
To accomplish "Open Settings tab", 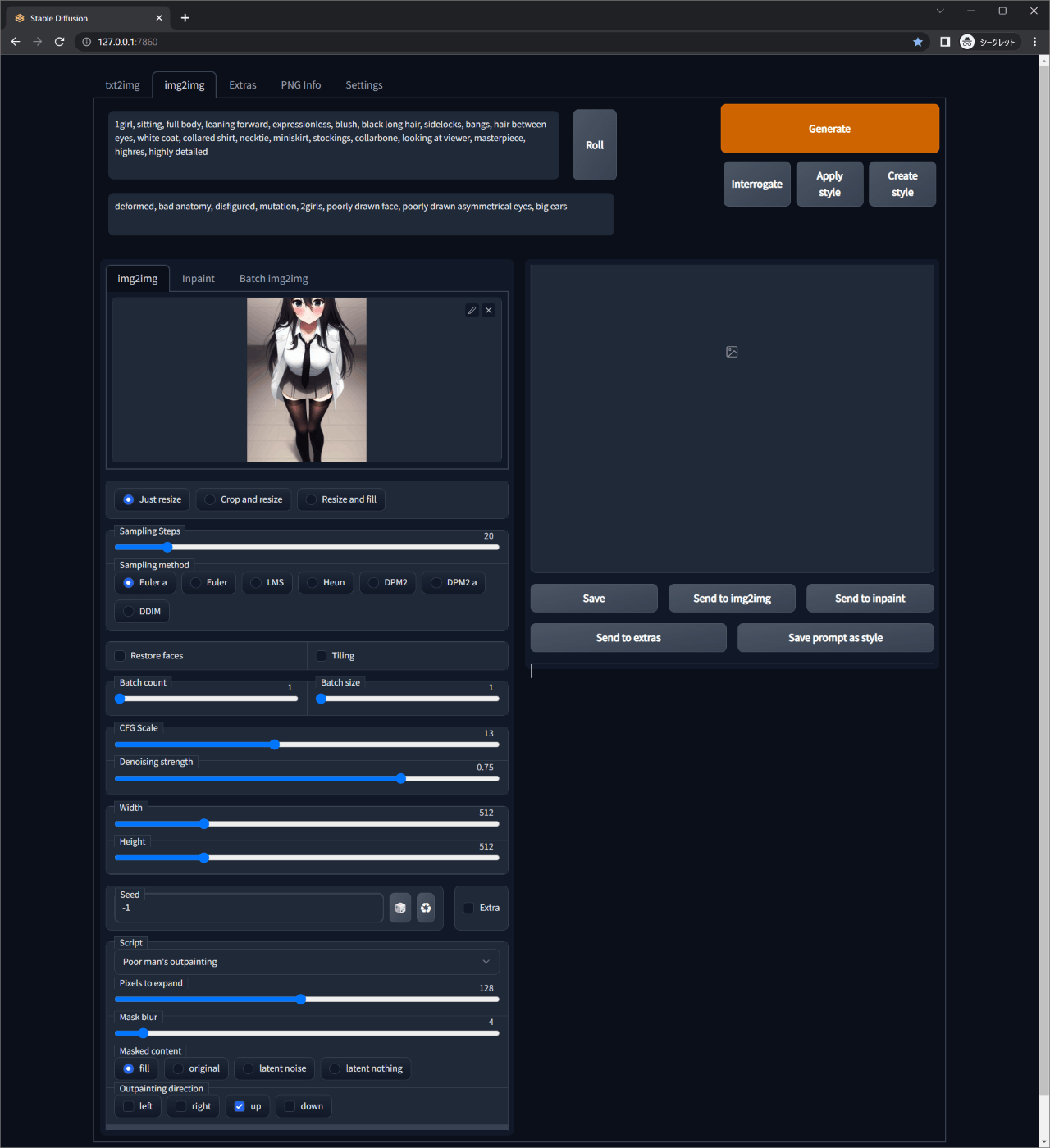I will (x=364, y=85).
